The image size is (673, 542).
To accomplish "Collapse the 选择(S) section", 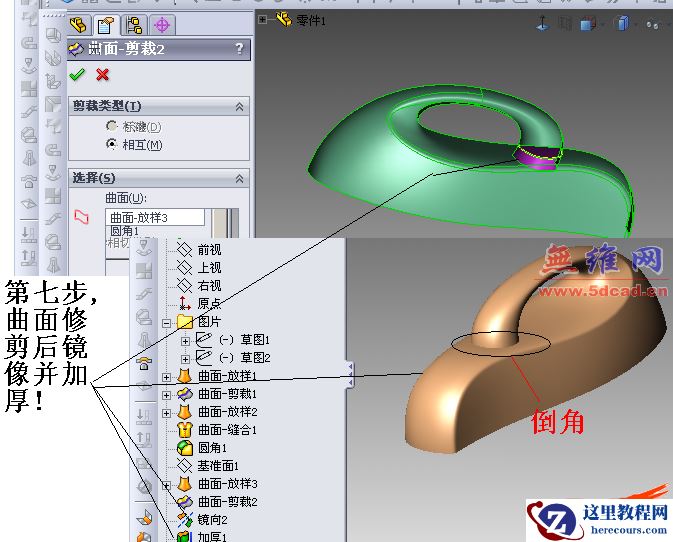I will click(239, 178).
